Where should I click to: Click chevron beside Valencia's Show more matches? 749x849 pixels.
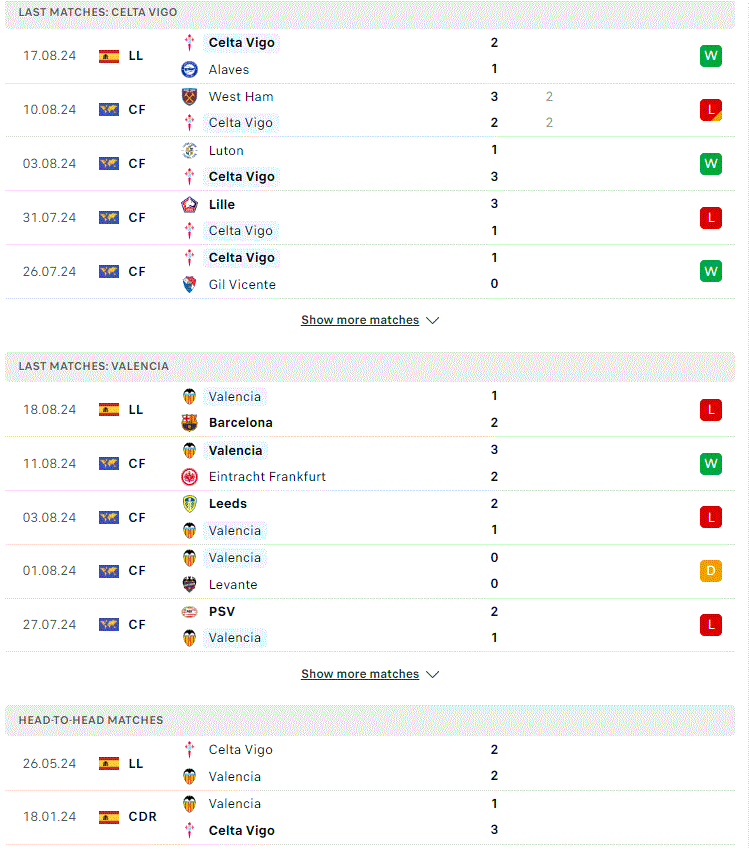[432, 675]
